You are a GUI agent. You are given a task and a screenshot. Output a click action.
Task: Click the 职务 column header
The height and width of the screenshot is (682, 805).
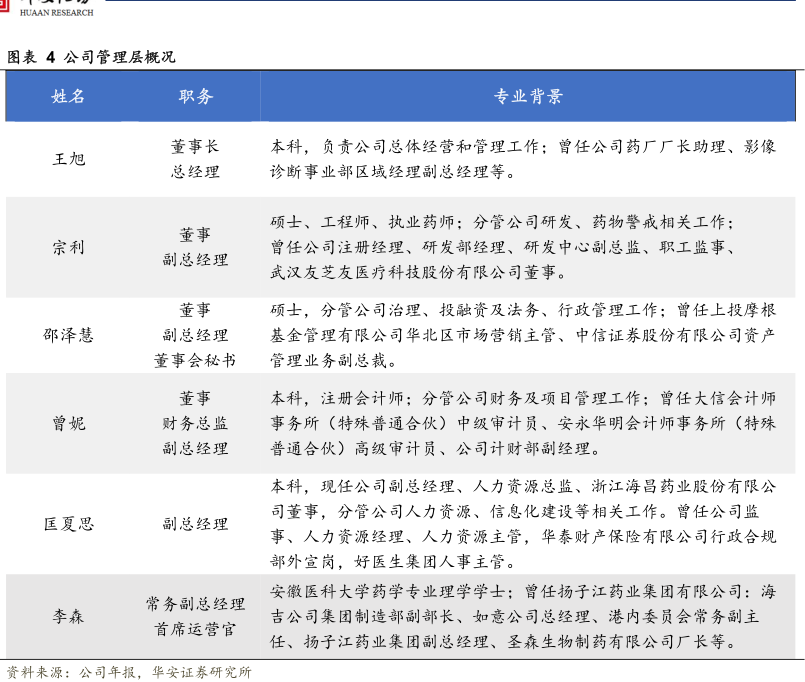click(196, 97)
